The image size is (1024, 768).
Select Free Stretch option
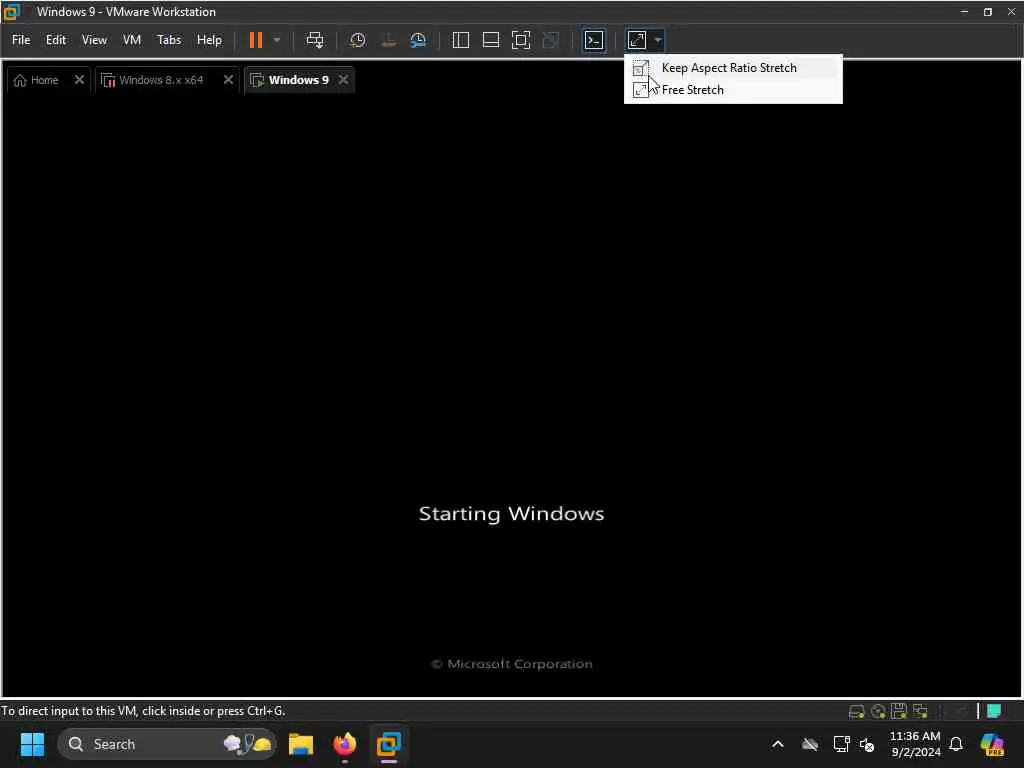click(733, 90)
